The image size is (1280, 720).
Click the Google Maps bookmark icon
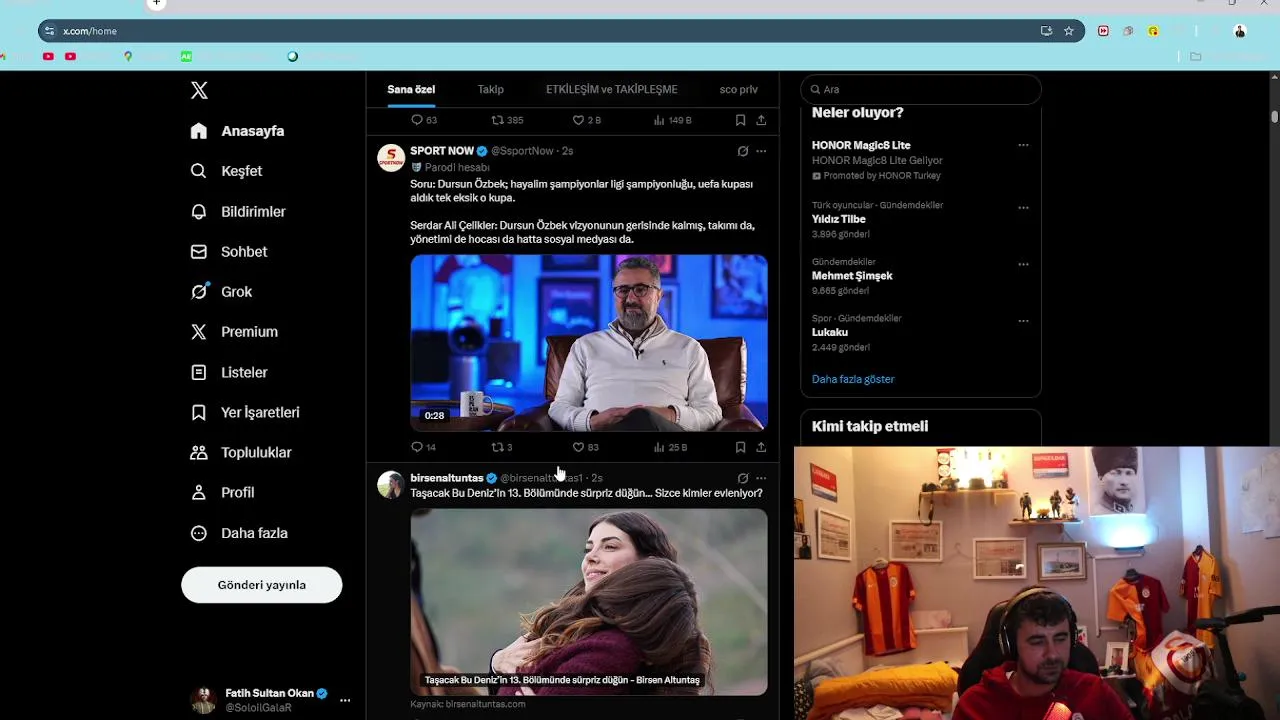point(128,57)
